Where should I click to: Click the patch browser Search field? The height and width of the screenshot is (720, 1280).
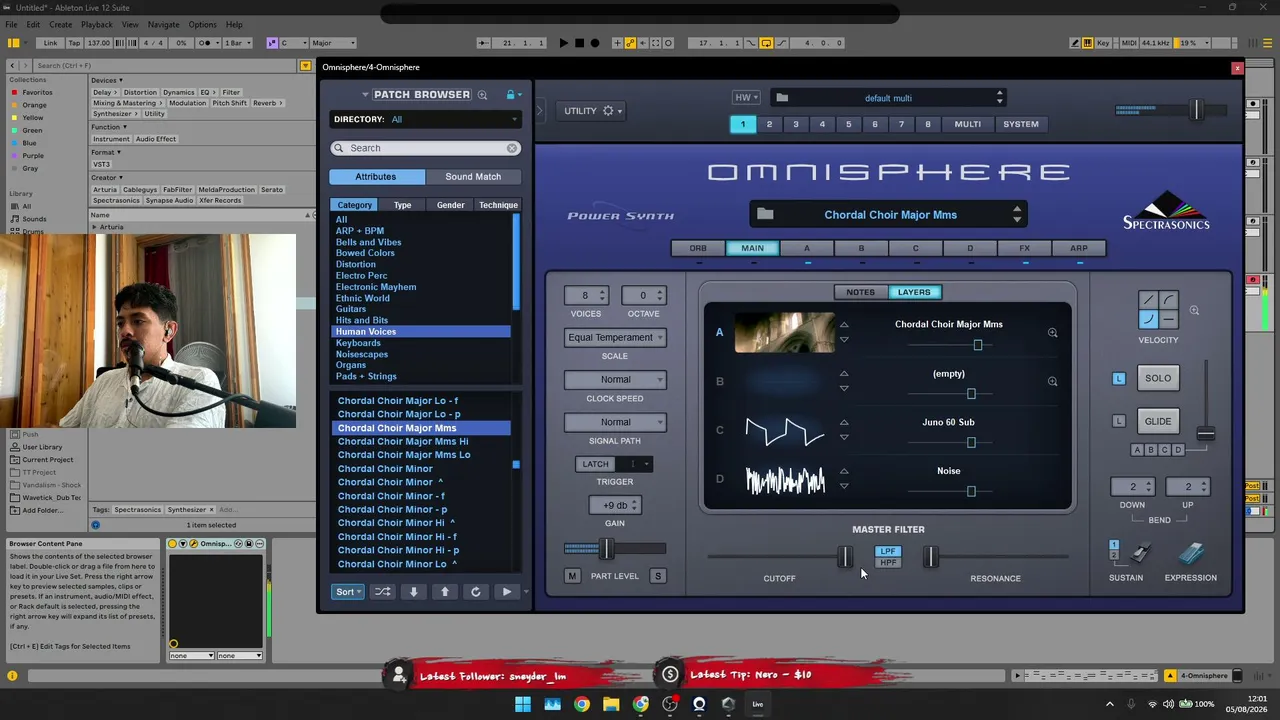point(426,148)
